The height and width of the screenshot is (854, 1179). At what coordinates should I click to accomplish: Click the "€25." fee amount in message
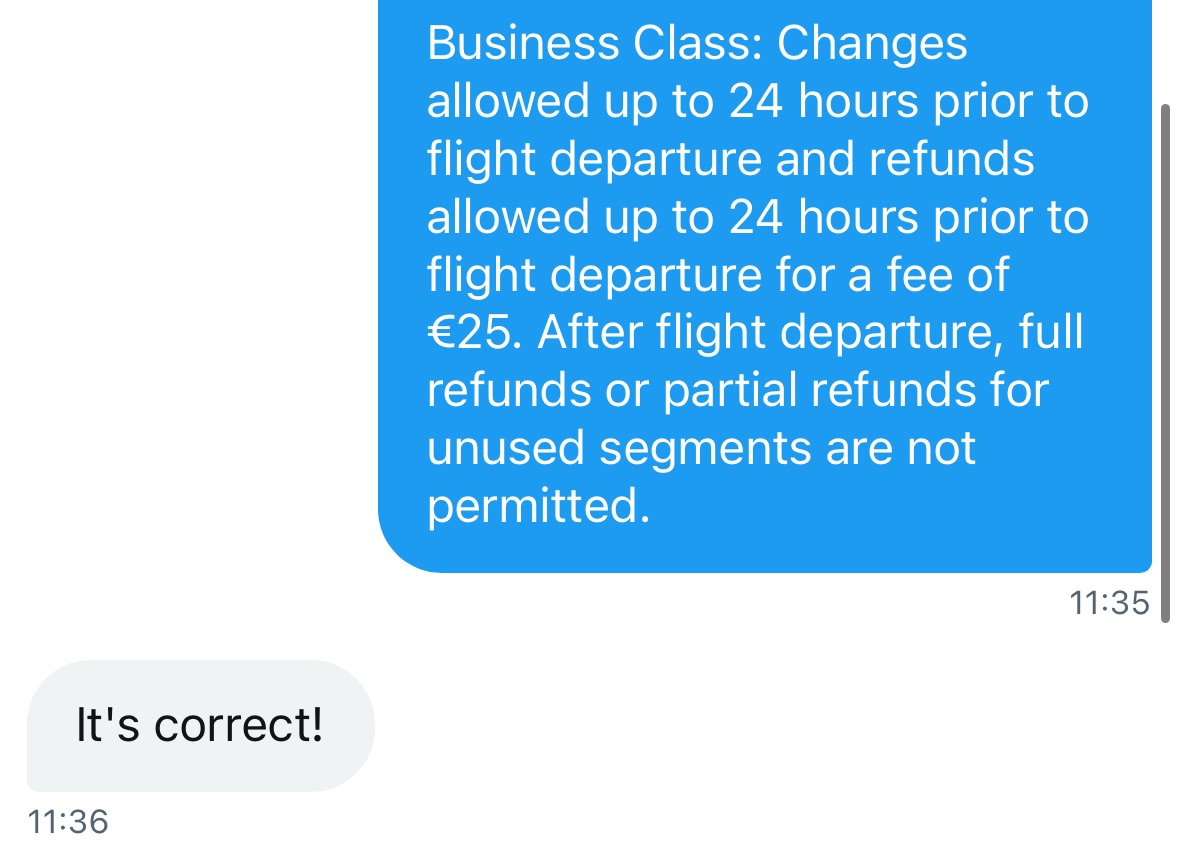[474, 332]
